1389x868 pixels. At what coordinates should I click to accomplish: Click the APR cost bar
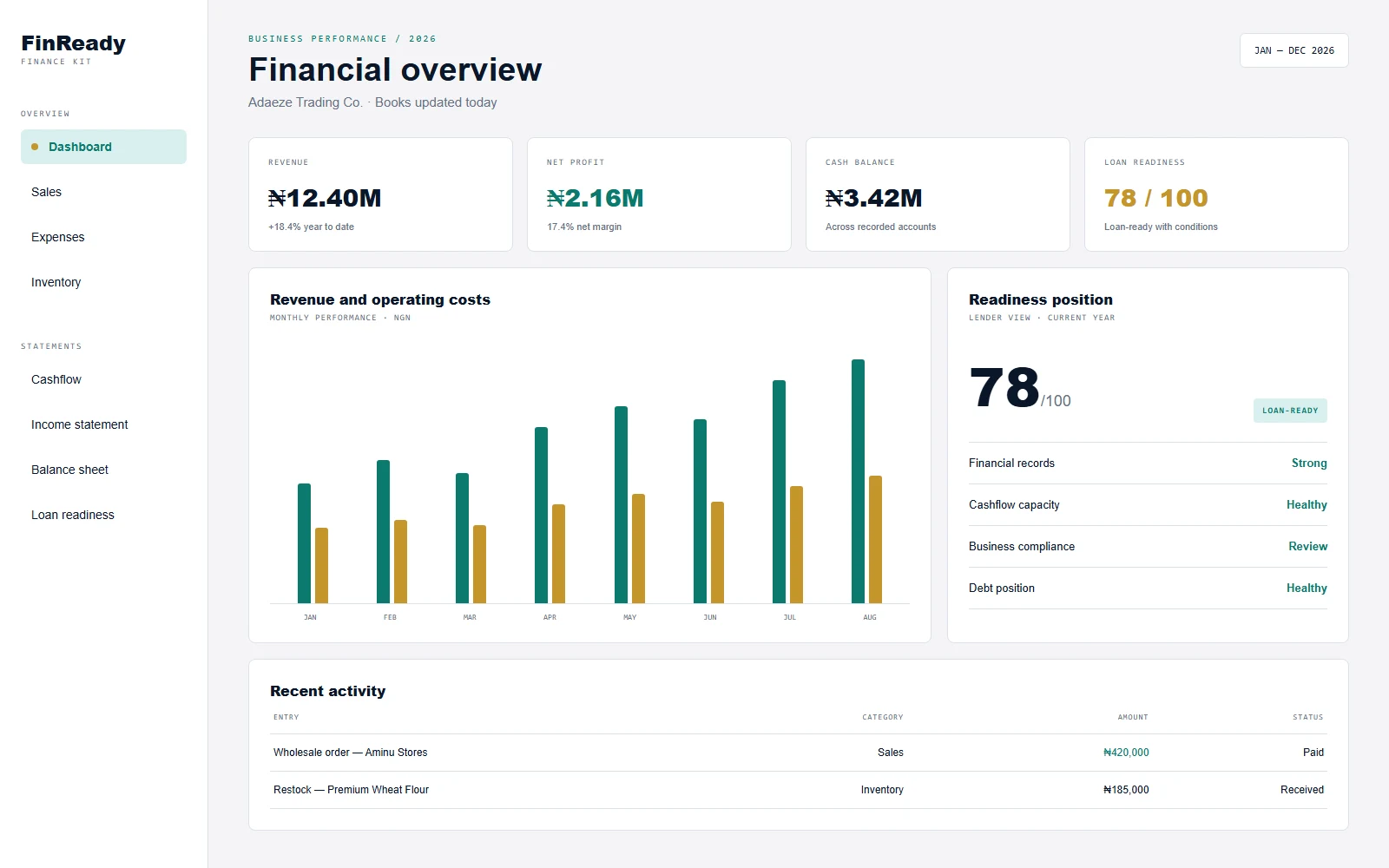pyautogui.click(x=558, y=554)
